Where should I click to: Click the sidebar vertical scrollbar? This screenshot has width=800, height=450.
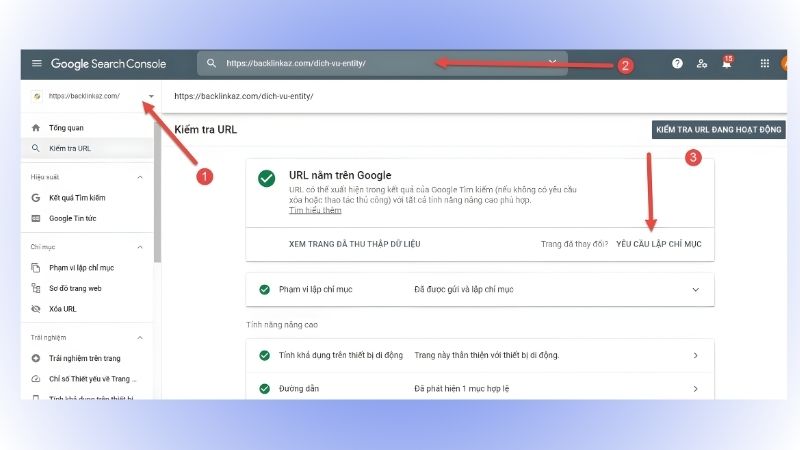[157, 191]
